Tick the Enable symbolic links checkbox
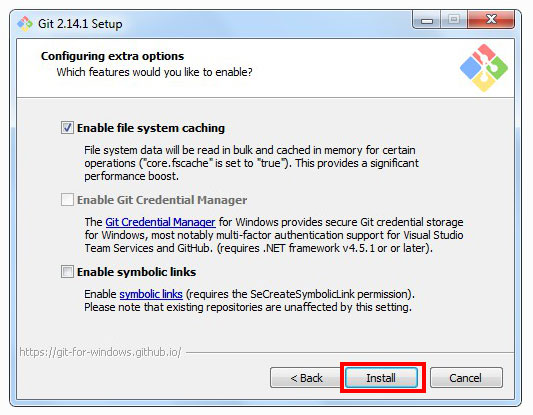This screenshot has height=415, width=533. (x=67, y=272)
